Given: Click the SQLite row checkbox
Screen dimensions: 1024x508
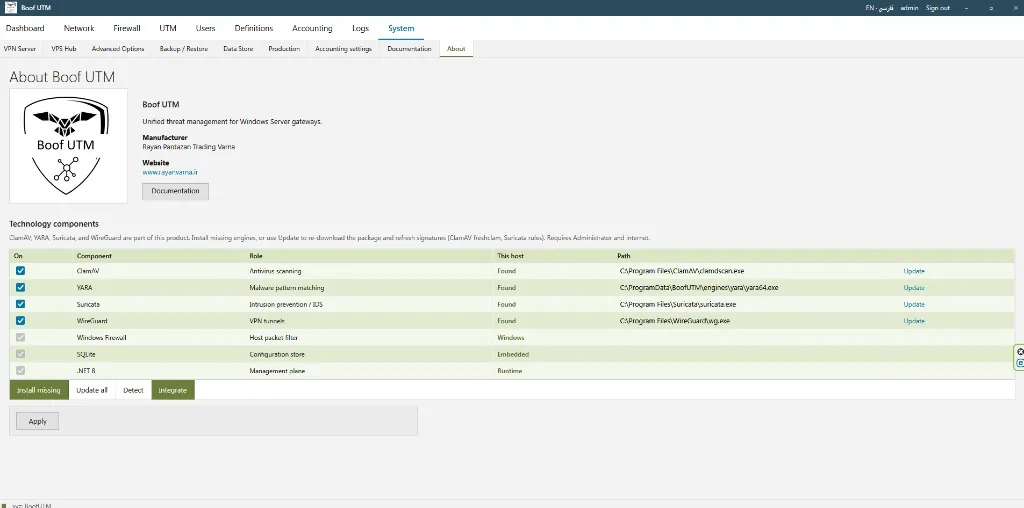Looking at the screenshot, I should tap(20, 354).
